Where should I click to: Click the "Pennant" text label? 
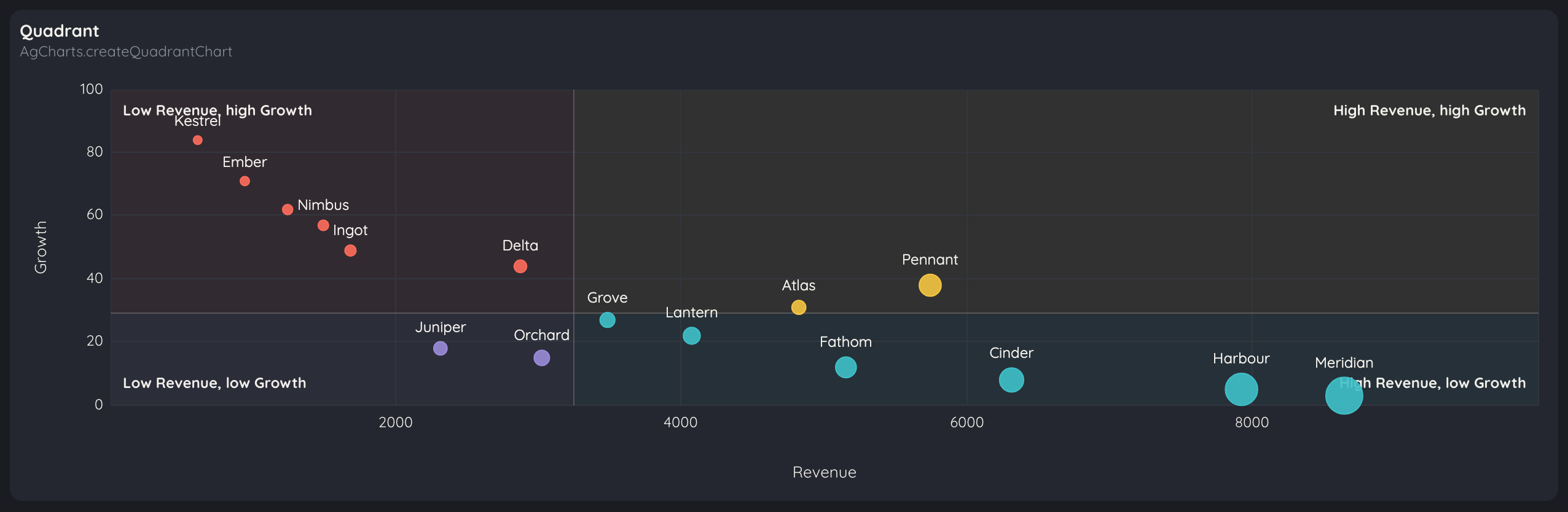[930, 260]
